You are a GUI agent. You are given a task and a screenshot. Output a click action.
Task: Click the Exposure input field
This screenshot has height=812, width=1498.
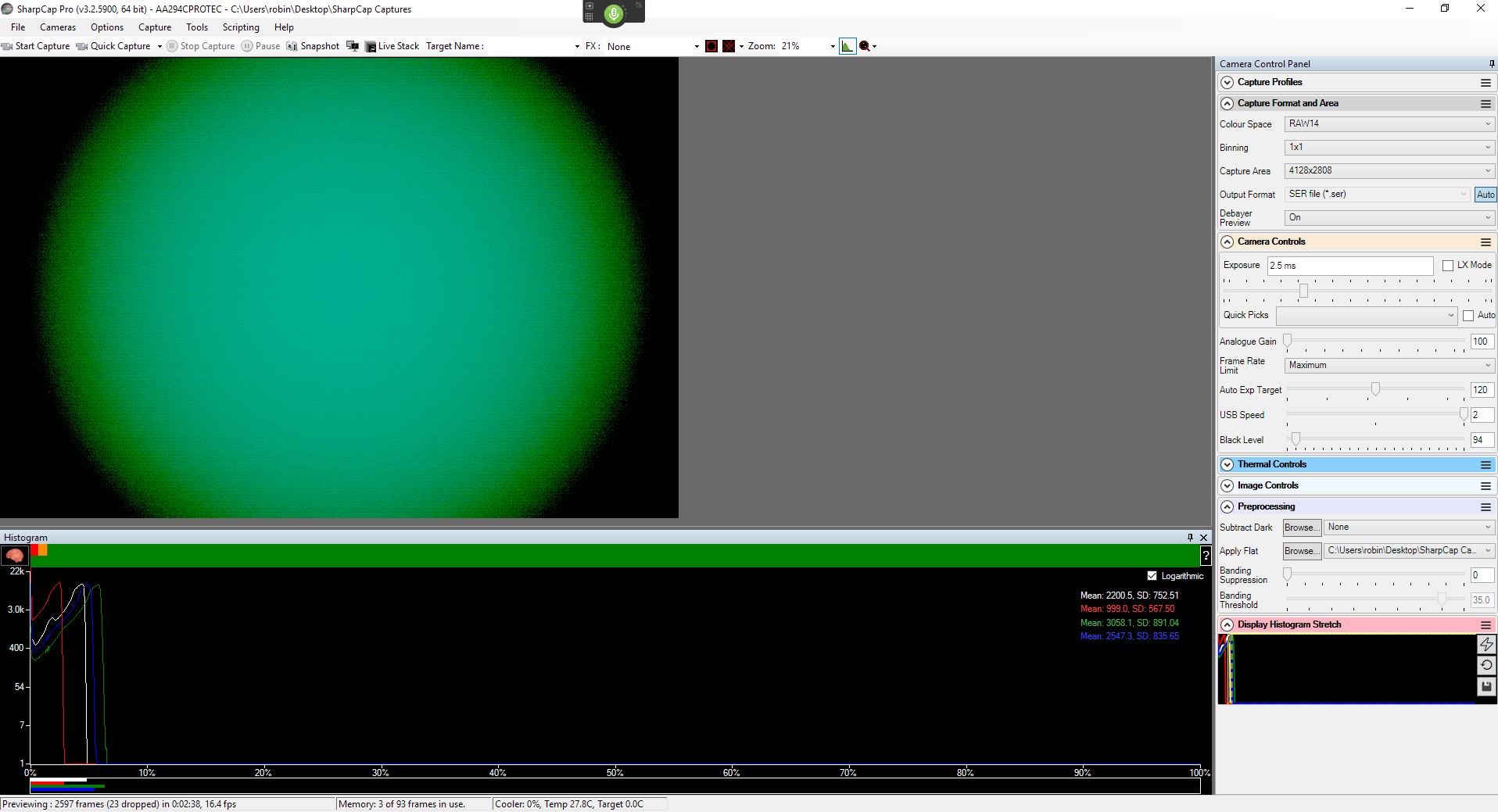1350,266
